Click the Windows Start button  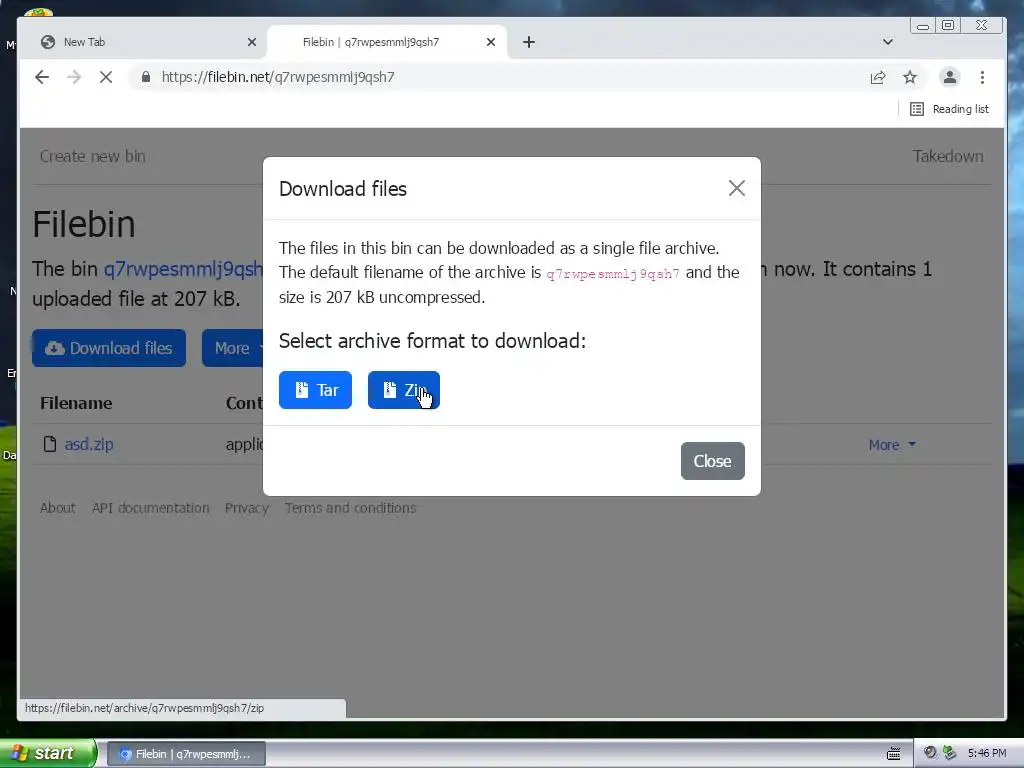(48, 753)
